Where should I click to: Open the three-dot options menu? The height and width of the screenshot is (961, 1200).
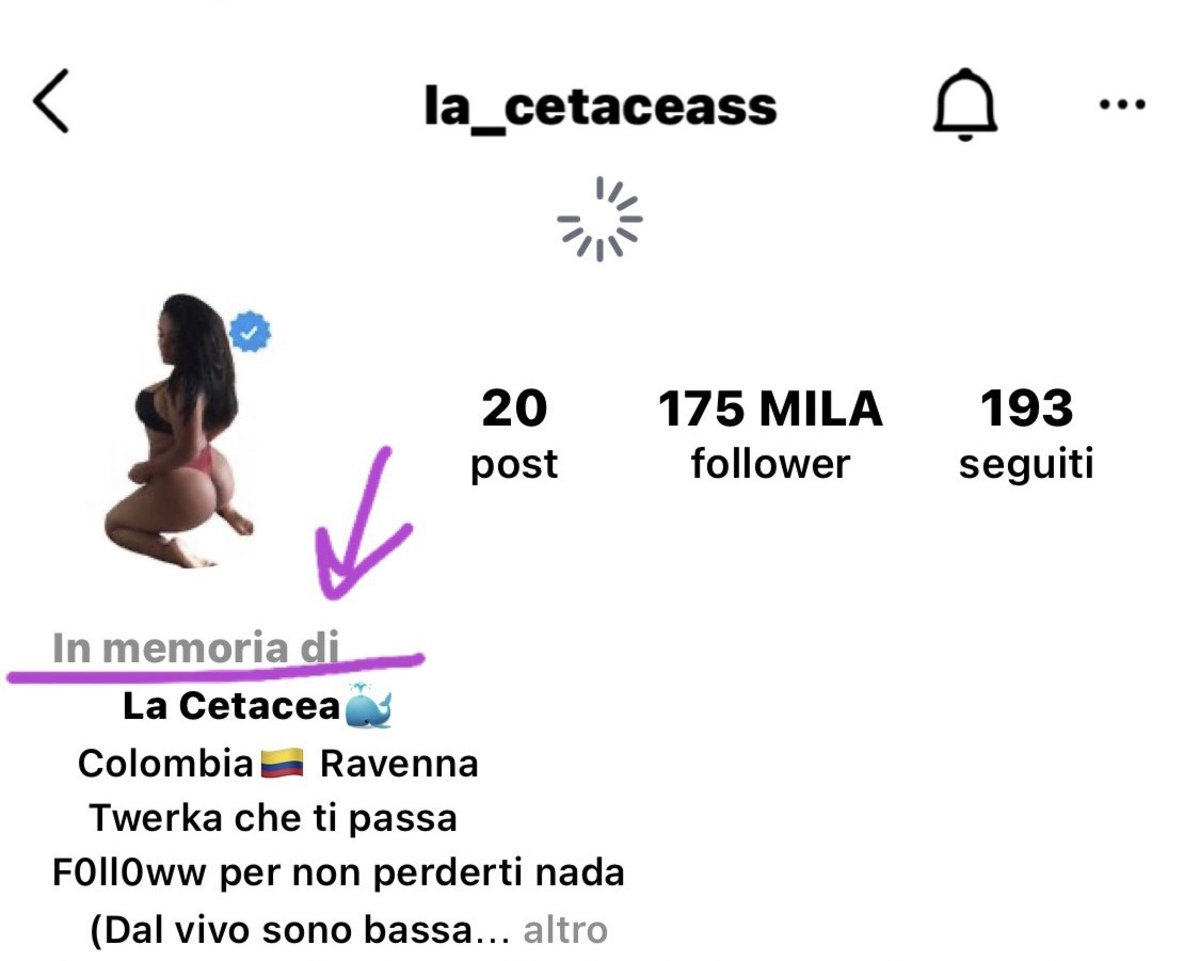coord(1122,103)
